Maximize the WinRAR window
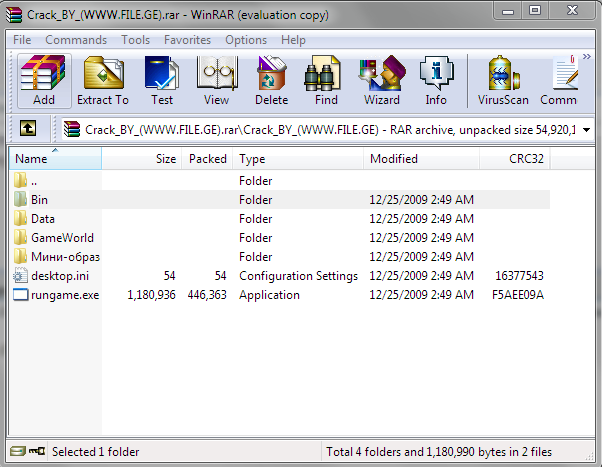Screen dimensions: 602x467 point(535,10)
